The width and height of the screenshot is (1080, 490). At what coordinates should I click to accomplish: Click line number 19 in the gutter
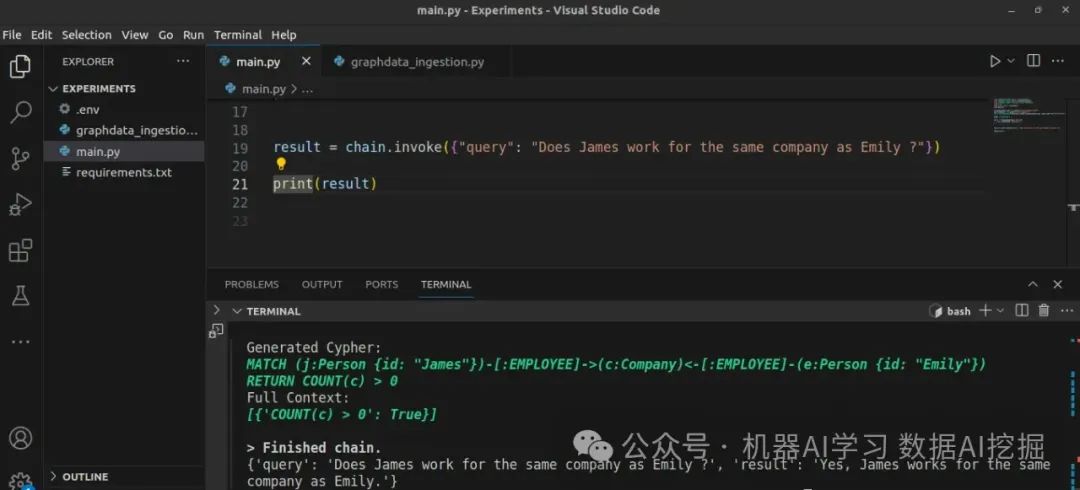(240, 148)
